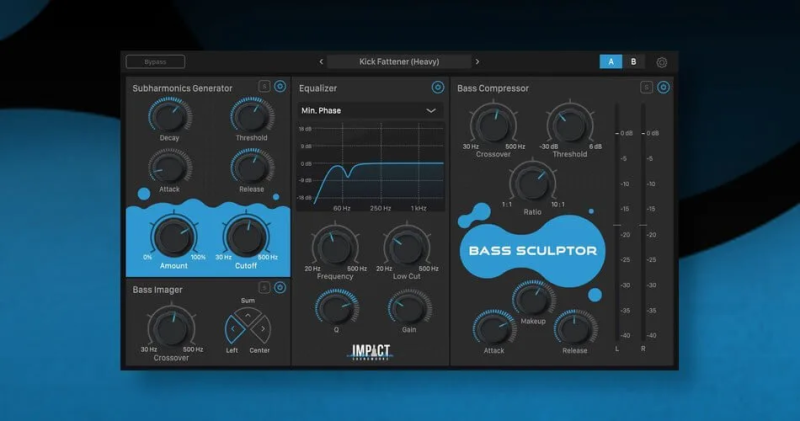Click the Impact Soundworks logo
This screenshot has width=800, height=421.
(371, 352)
